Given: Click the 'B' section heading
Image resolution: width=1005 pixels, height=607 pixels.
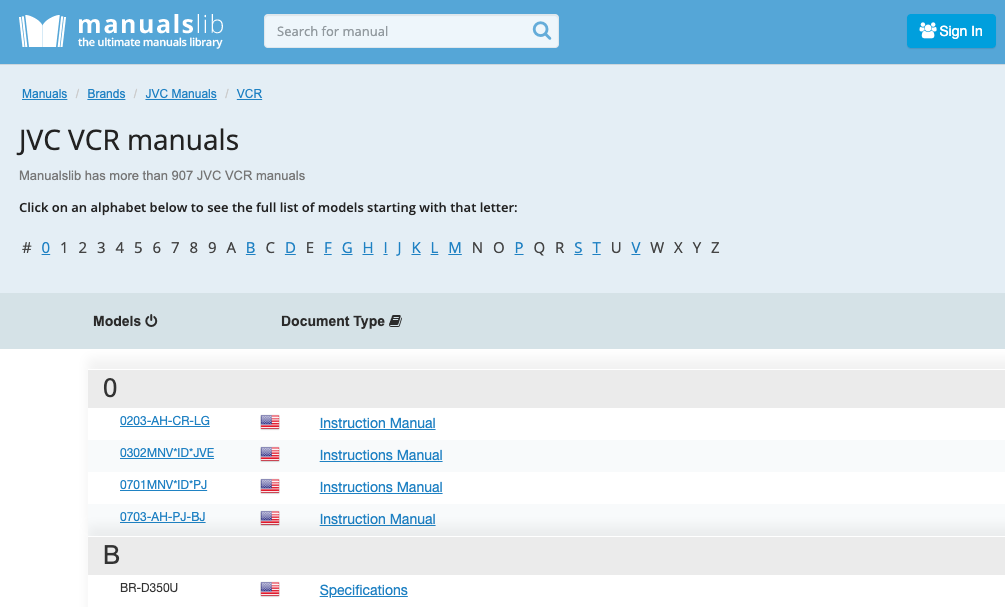Looking at the screenshot, I should pyautogui.click(x=112, y=555).
